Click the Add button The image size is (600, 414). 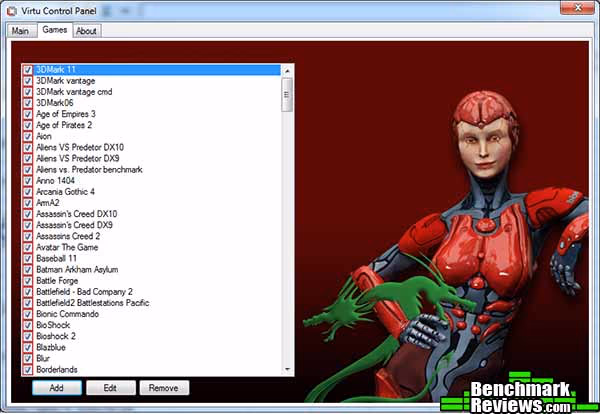(57, 388)
